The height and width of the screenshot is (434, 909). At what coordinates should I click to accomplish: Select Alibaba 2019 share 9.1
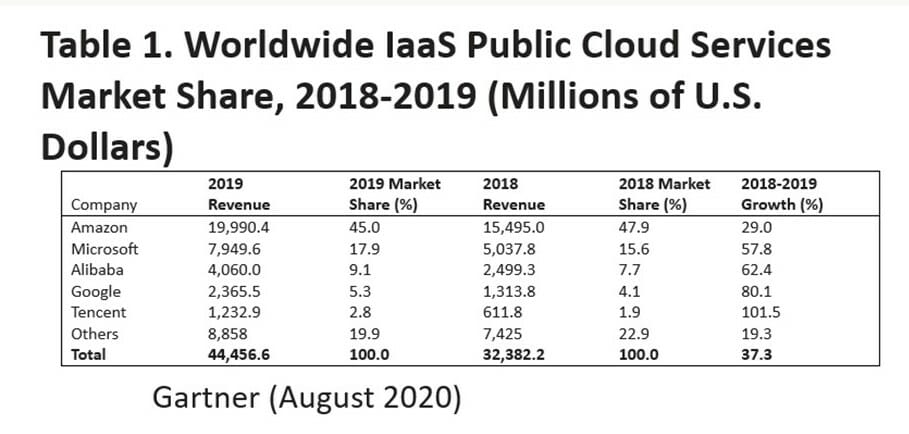(x=358, y=270)
